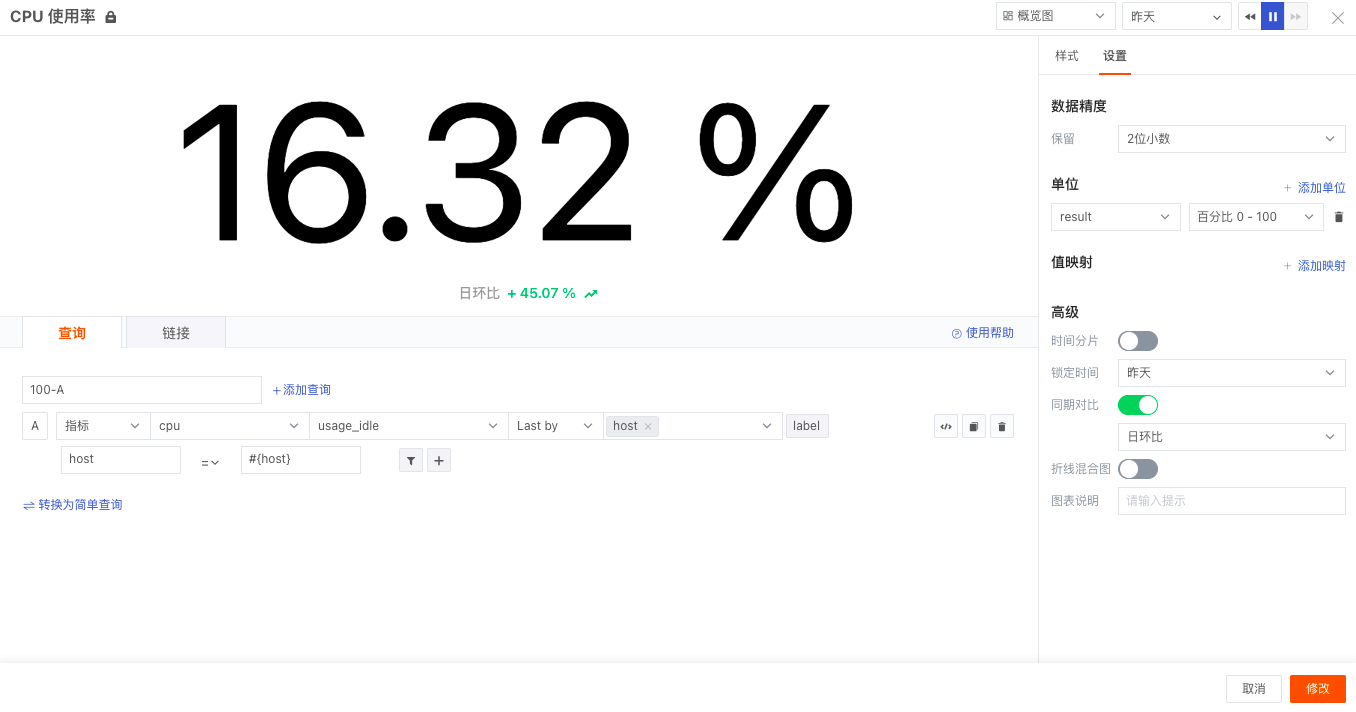This screenshot has height=712, width=1356.
Task: Click the 修改 button
Action: pos(1318,689)
